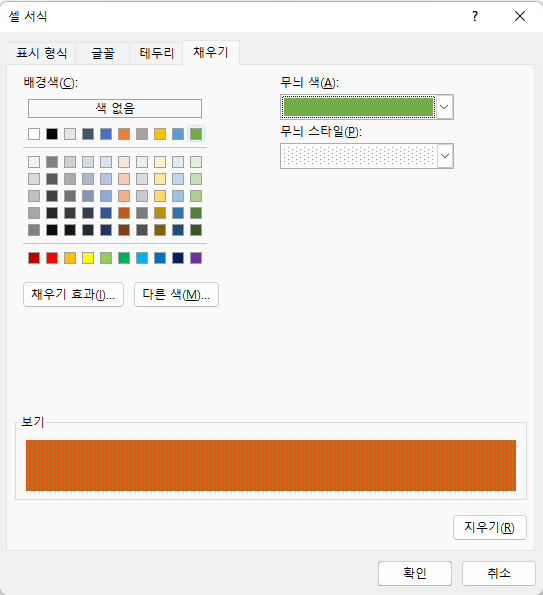
Task: Click the help question mark icon
Action: (x=475, y=16)
